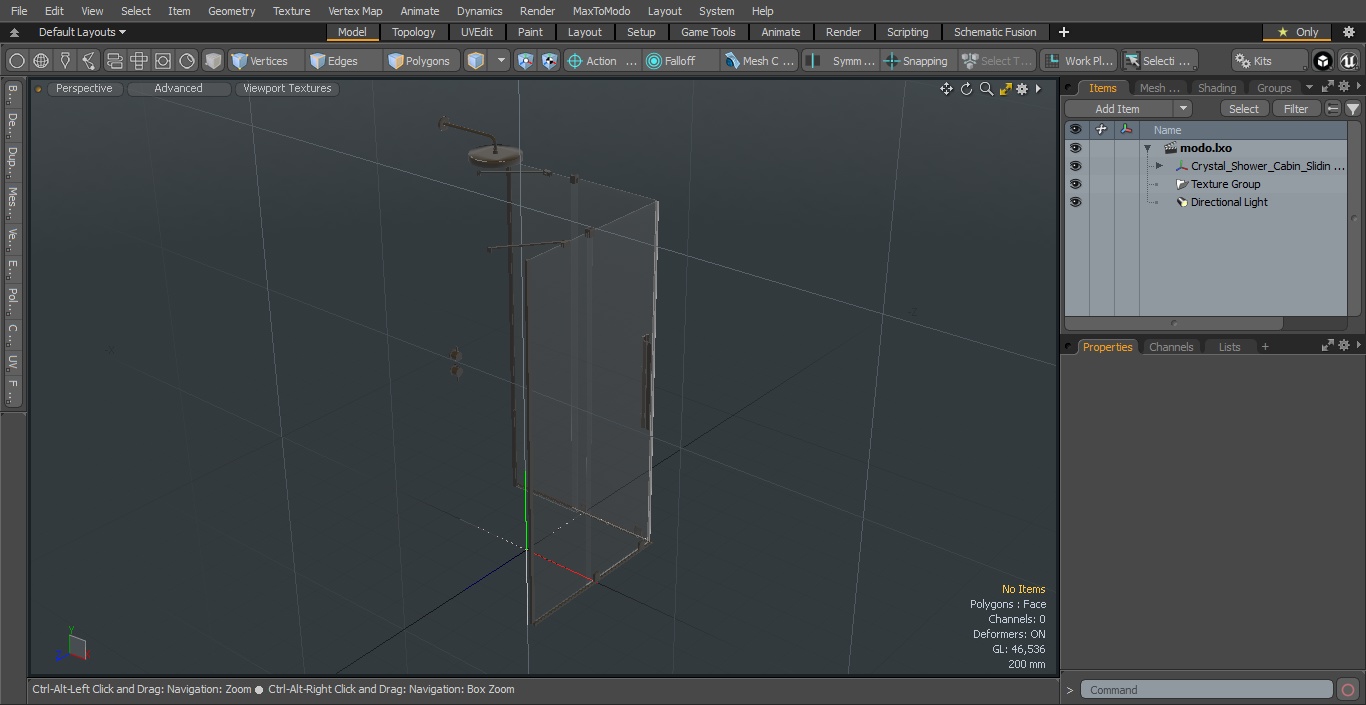Open the Geometry menu
Screen dimensions: 1366x705
(231, 11)
